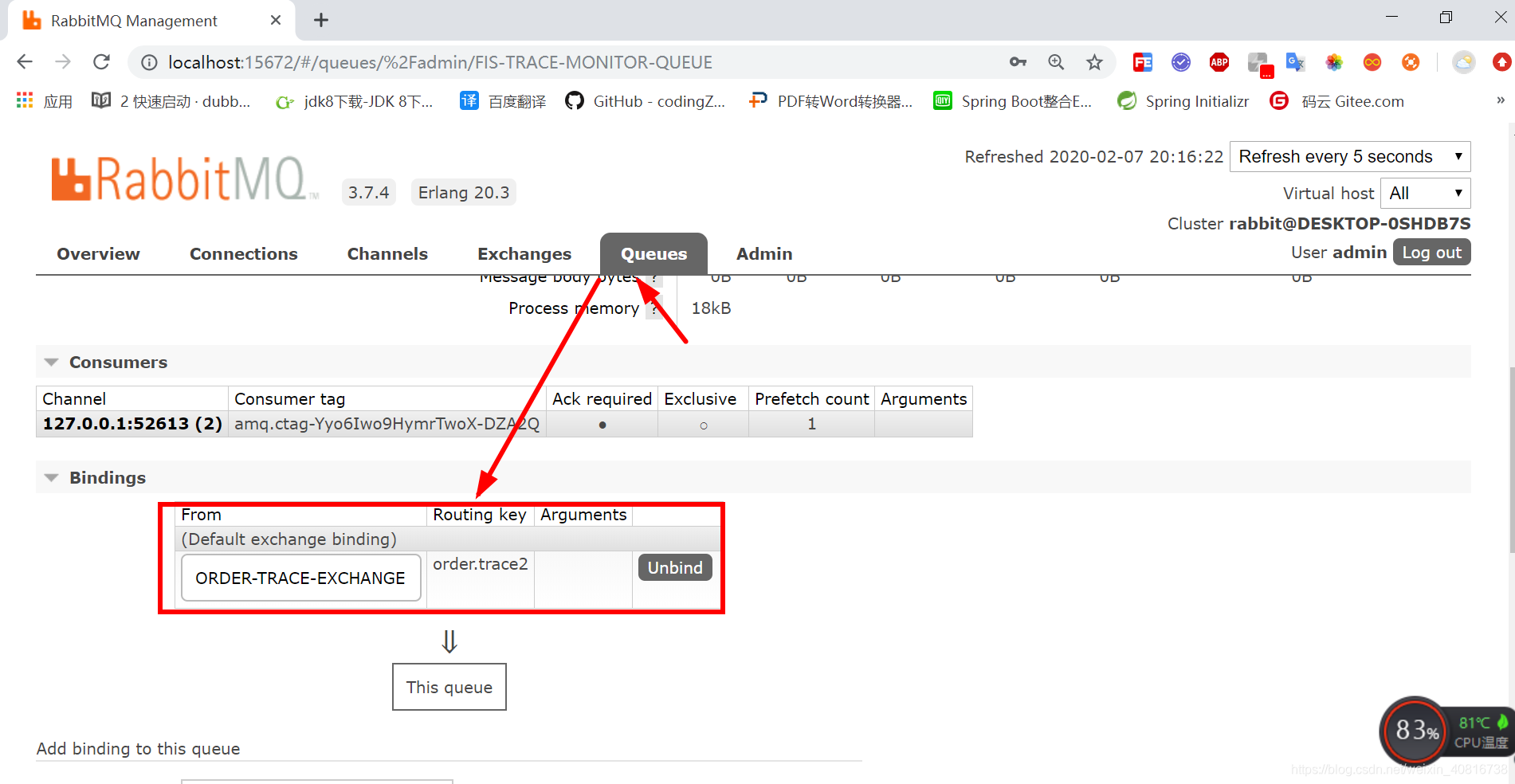
Task: Open the Spring Initializr bookmark
Action: pos(1183,101)
